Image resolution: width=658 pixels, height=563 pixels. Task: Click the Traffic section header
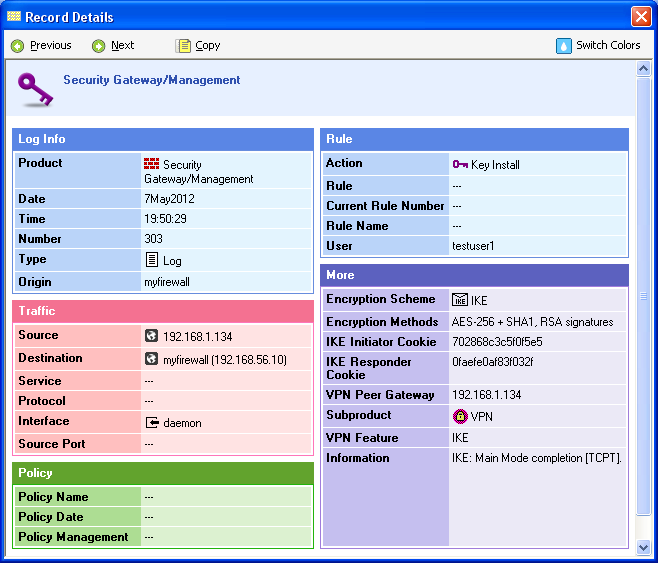(x=162, y=312)
